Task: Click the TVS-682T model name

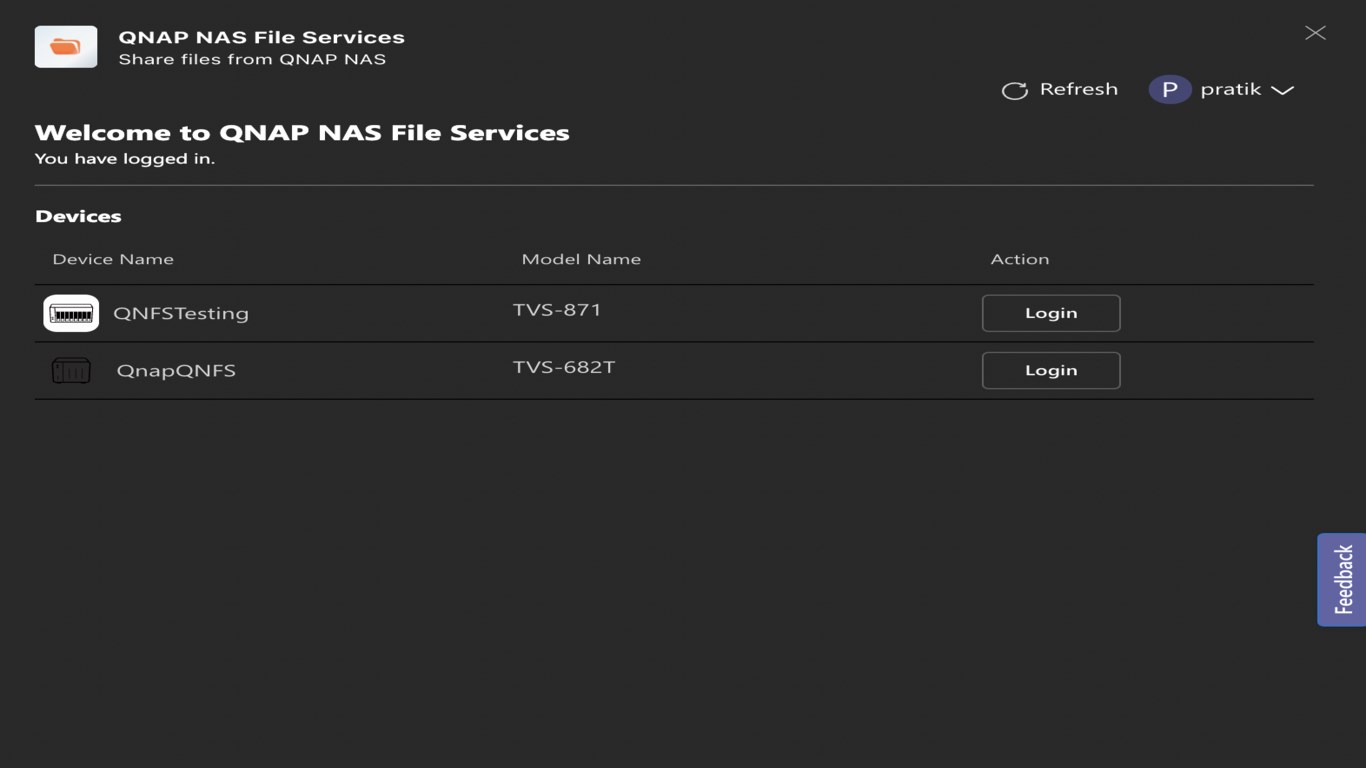Action: [x=564, y=367]
